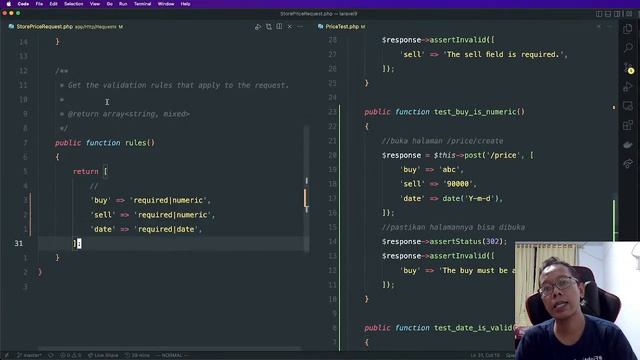The width and height of the screenshot is (640, 360).
Task: Click 'public function rules()' in left editor
Action: (x=105, y=143)
